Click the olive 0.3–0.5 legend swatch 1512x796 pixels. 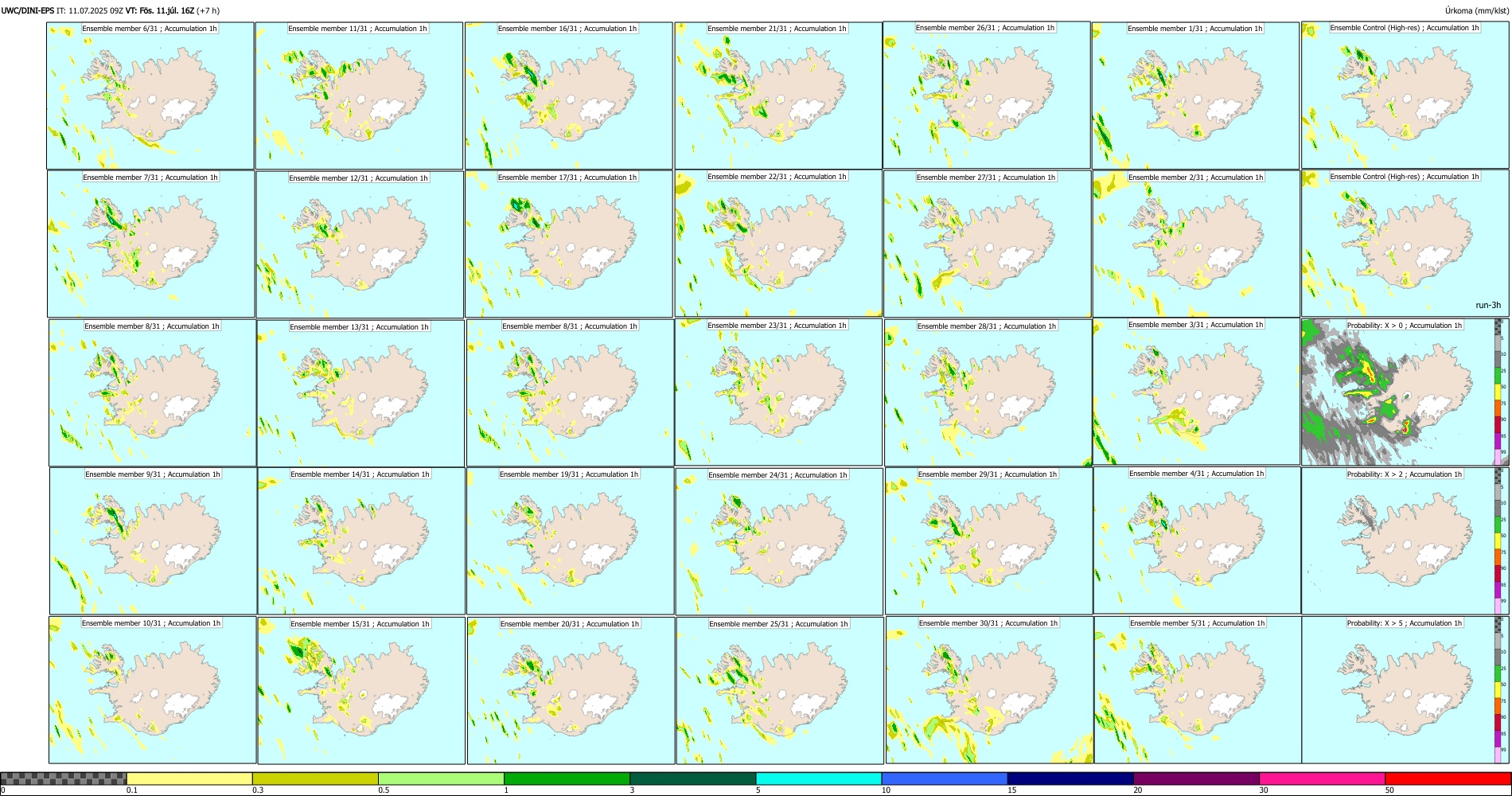[315, 778]
